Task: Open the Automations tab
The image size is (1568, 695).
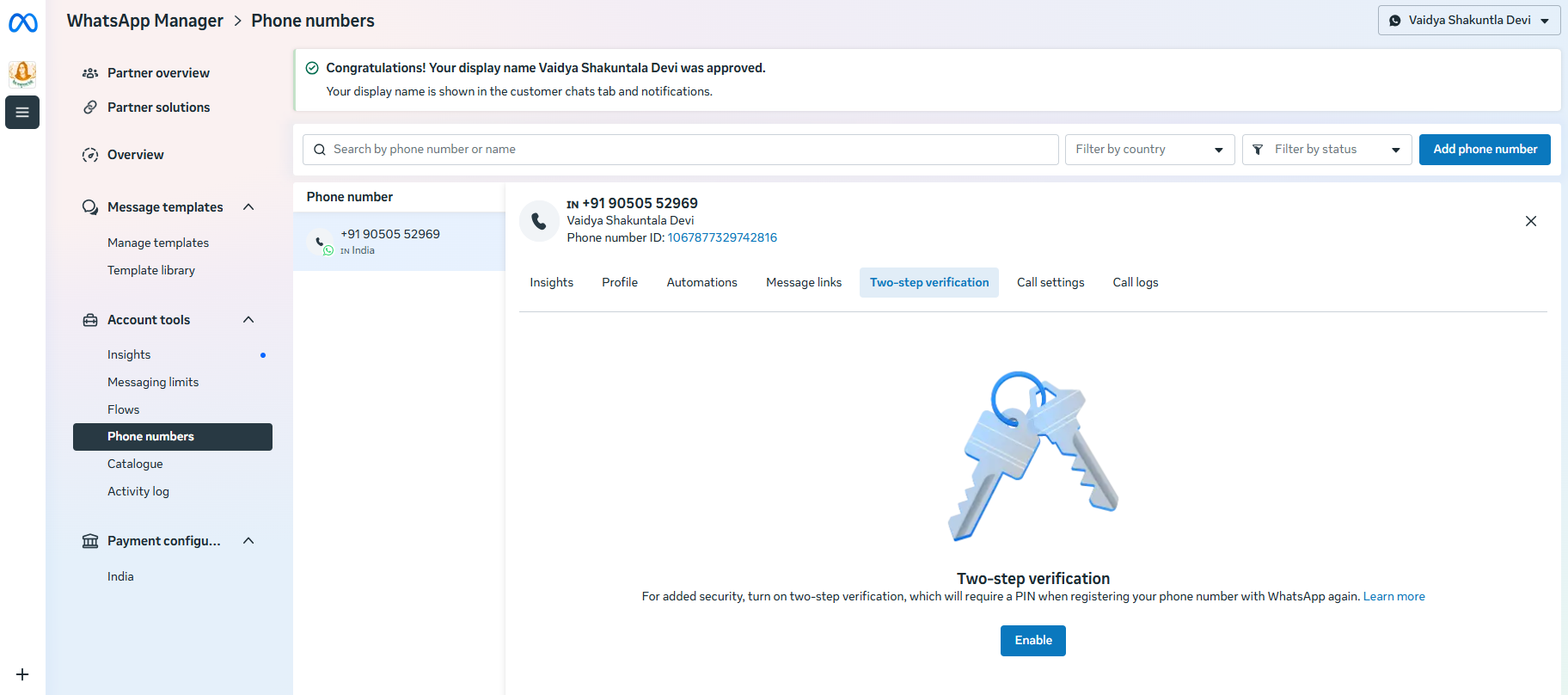Action: (702, 283)
